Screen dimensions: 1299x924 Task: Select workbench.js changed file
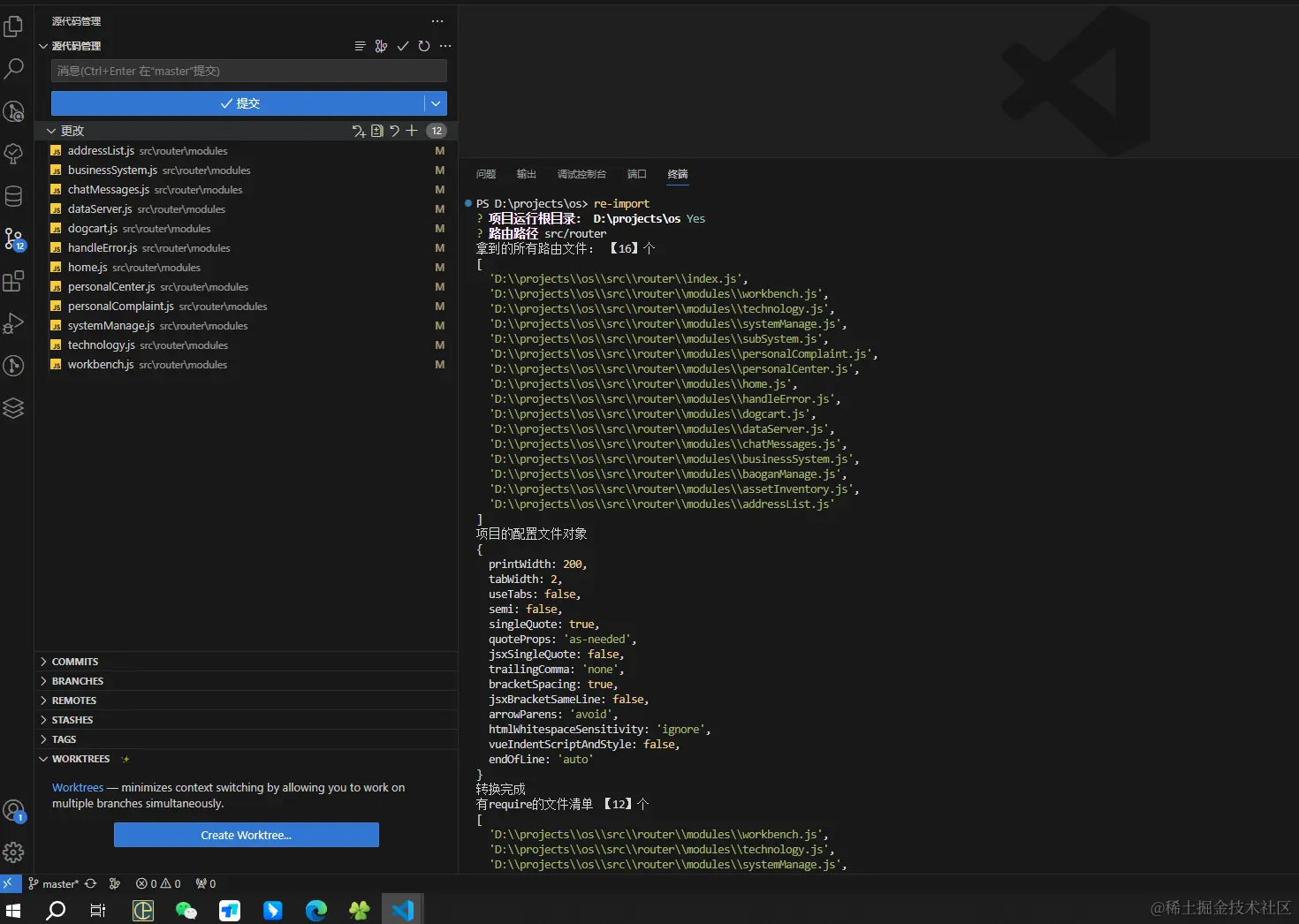tap(247, 365)
